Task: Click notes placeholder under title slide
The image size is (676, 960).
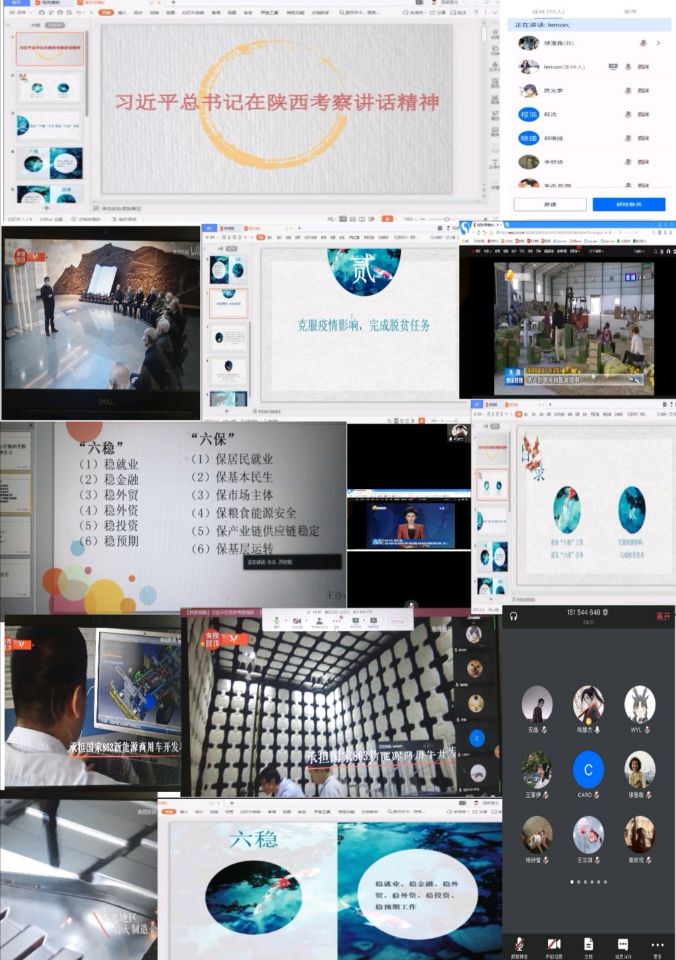Action: [119, 209]
